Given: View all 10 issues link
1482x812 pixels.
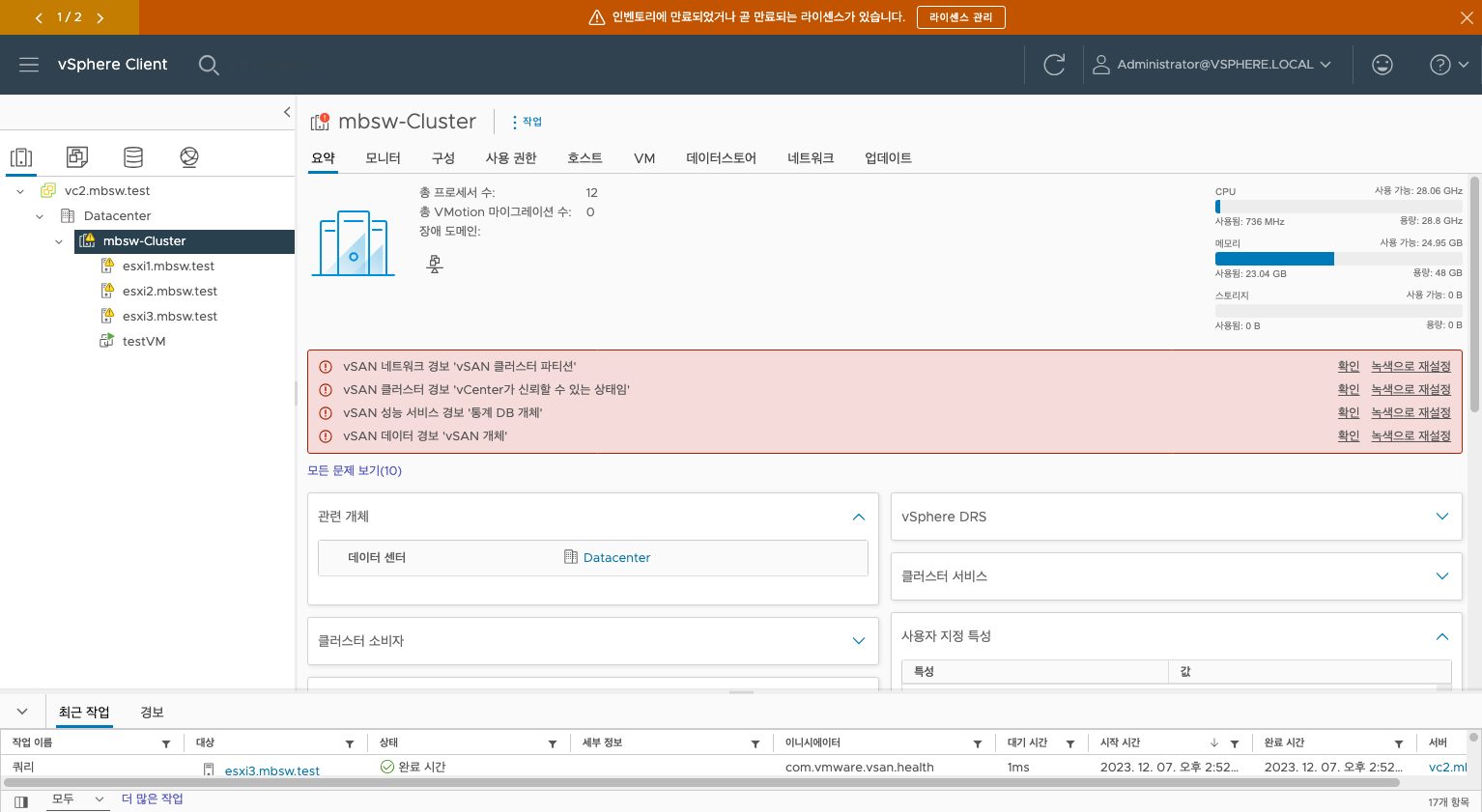Looking at the screenshot, I should pyautogui.click(x=355, y=471).
